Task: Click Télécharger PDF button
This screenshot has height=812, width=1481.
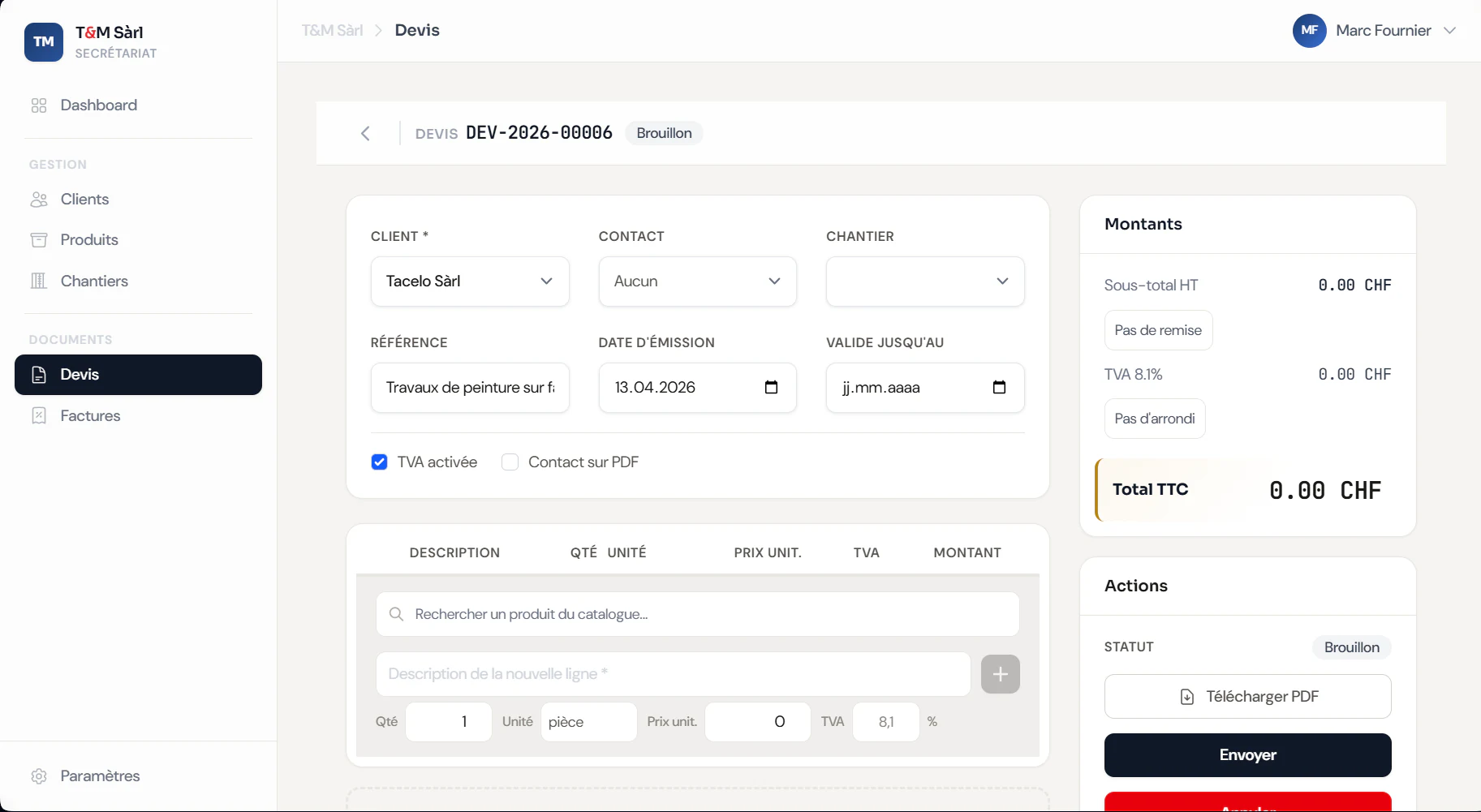Action: click(1247, 697)
